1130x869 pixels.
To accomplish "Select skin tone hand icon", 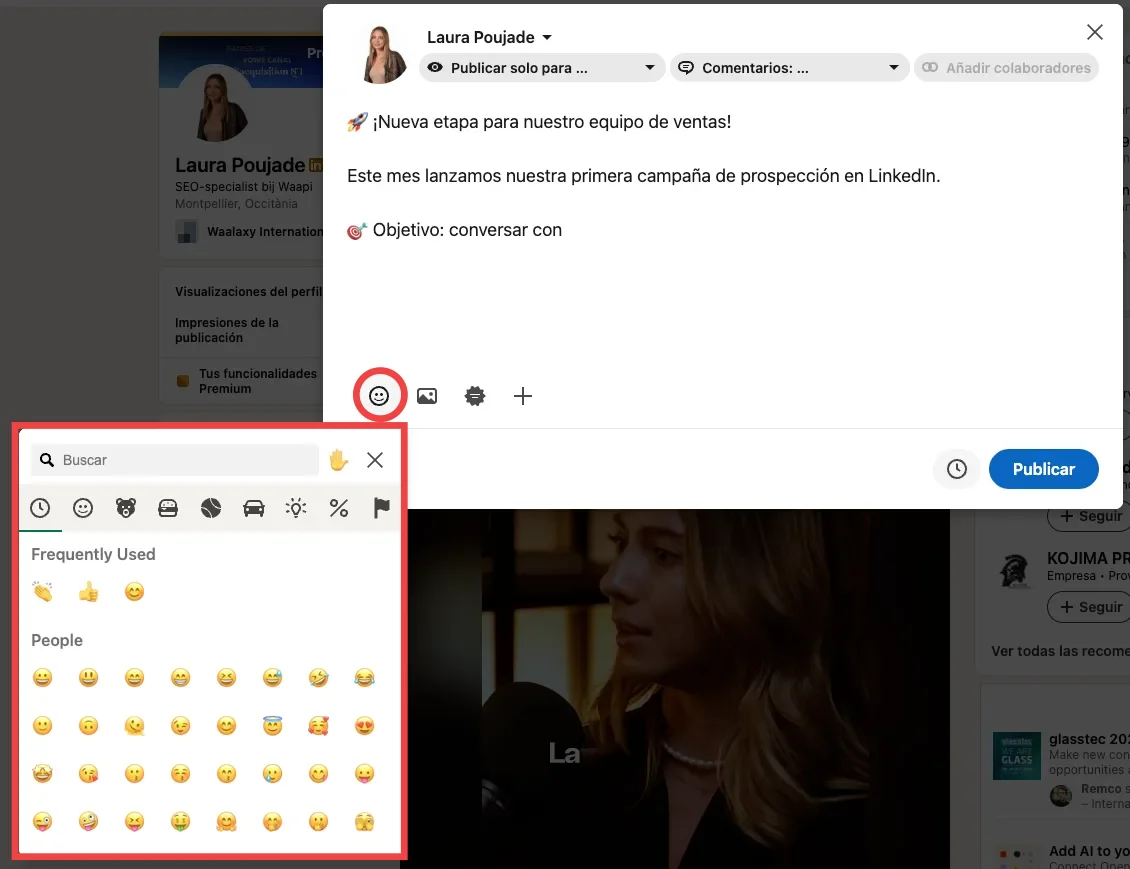I will click(x=338, y=460).
